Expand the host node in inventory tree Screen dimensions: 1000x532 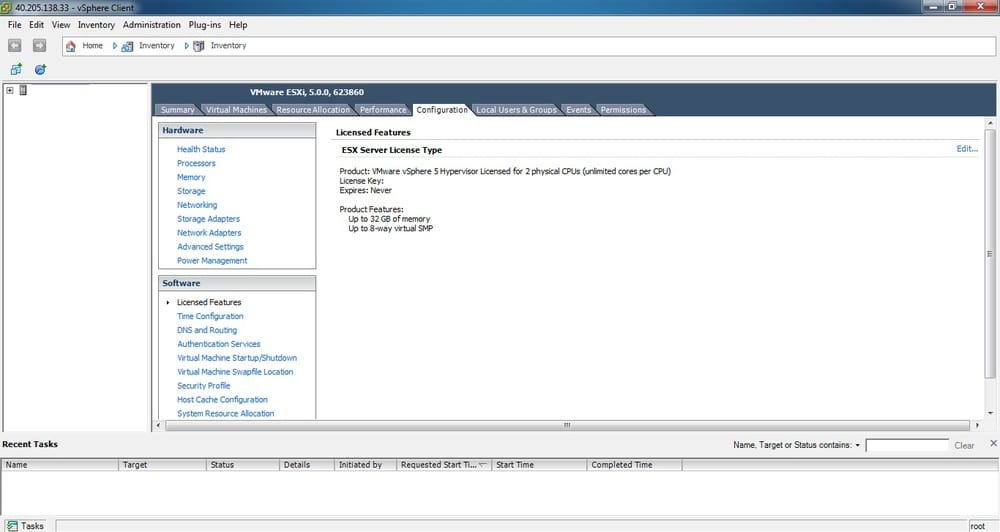(x=10, y=90)
